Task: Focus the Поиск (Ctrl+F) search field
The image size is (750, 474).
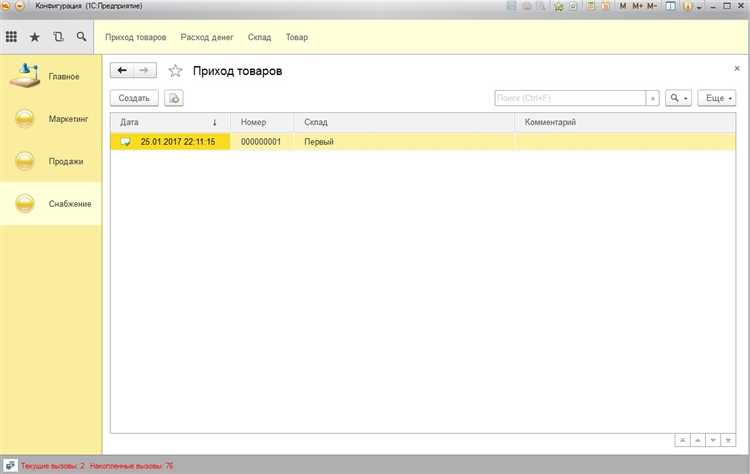Action: point(570,98)
